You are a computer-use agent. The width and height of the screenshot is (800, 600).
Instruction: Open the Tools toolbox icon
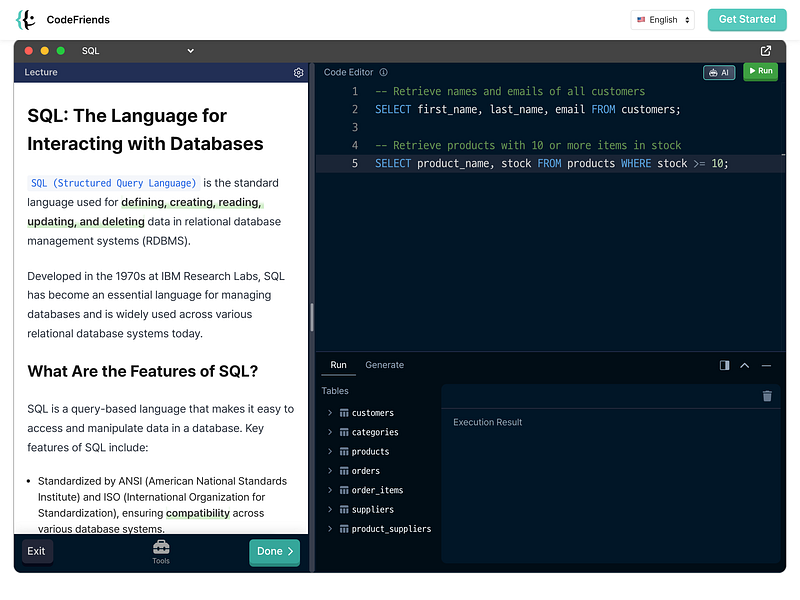[161, 549]
